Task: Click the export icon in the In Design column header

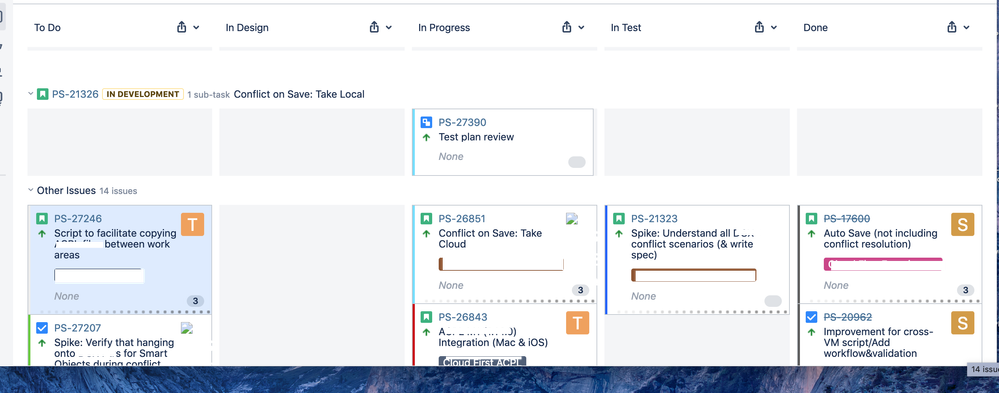Action: tap(375, 27)
